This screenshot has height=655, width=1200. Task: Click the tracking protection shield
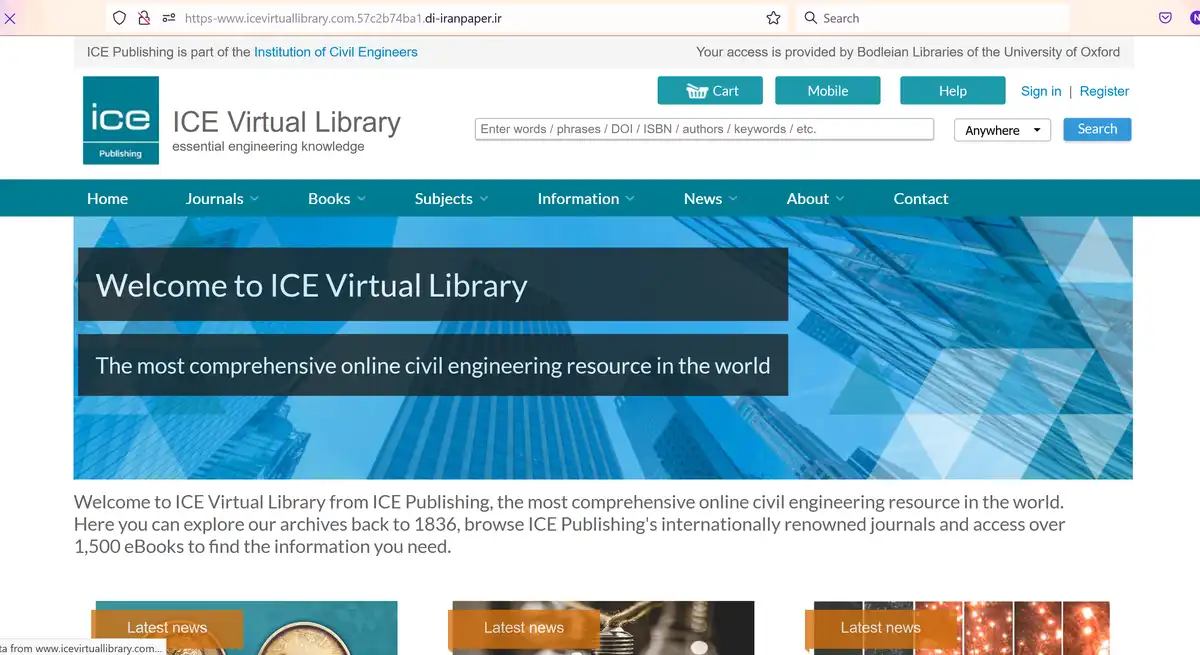[x=119, y=18]
